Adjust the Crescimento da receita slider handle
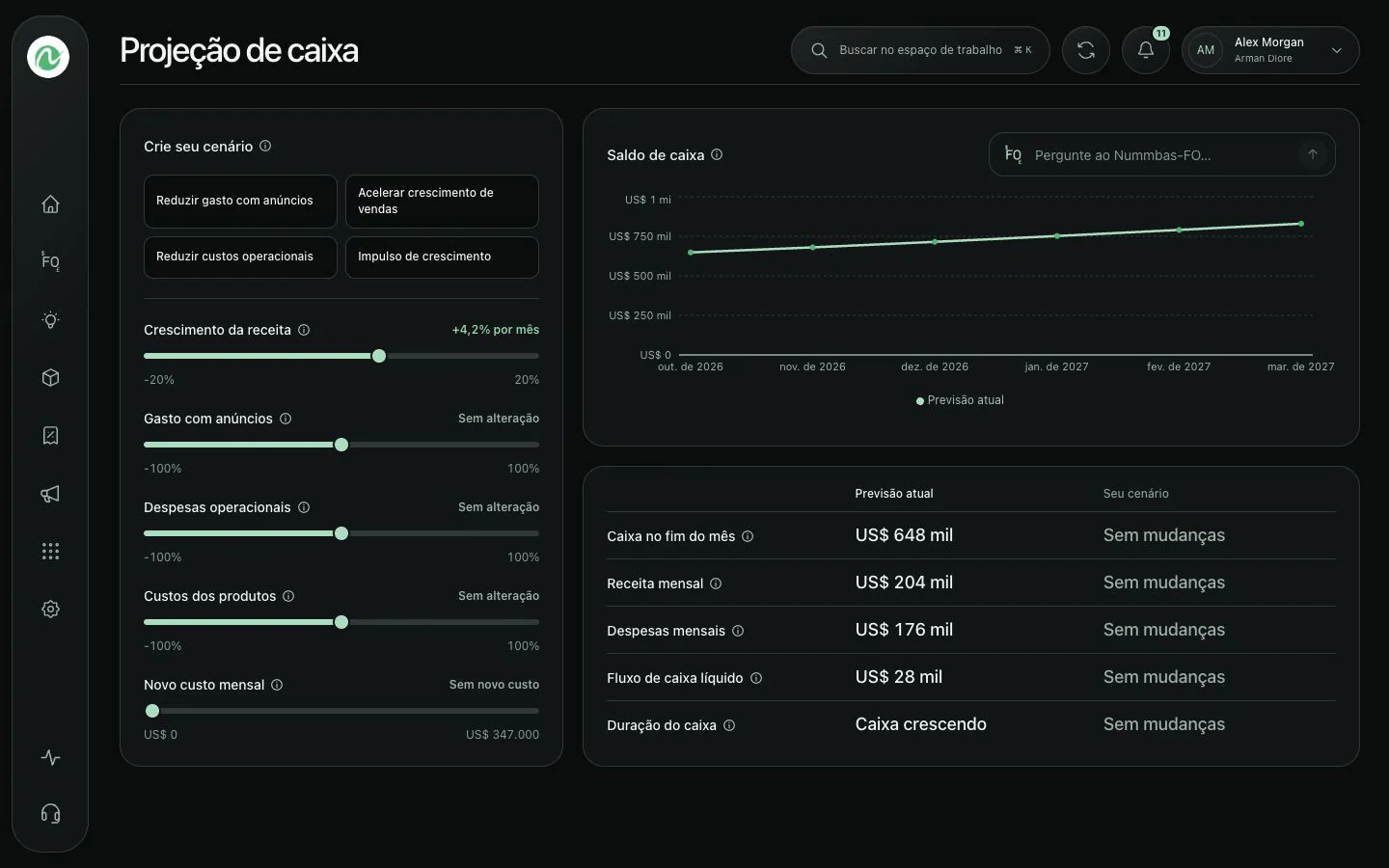Image resolution: width=1389 pixels, height=868 pixels. point(379,356)
